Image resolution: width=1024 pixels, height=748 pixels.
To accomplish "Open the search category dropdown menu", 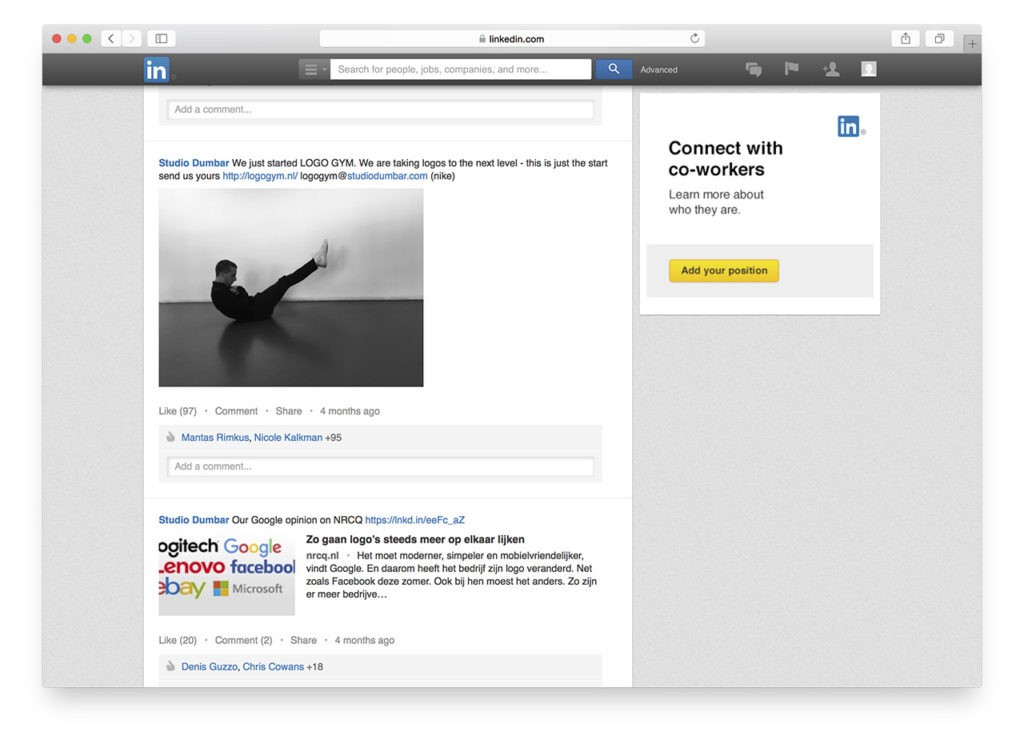I will click(x=313, y=69).
